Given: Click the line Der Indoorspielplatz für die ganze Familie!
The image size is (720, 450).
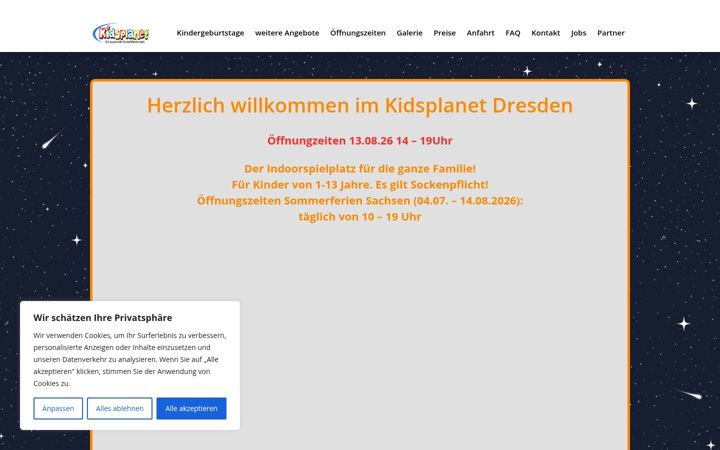Looking at the screenshot, I should (360, 169).
